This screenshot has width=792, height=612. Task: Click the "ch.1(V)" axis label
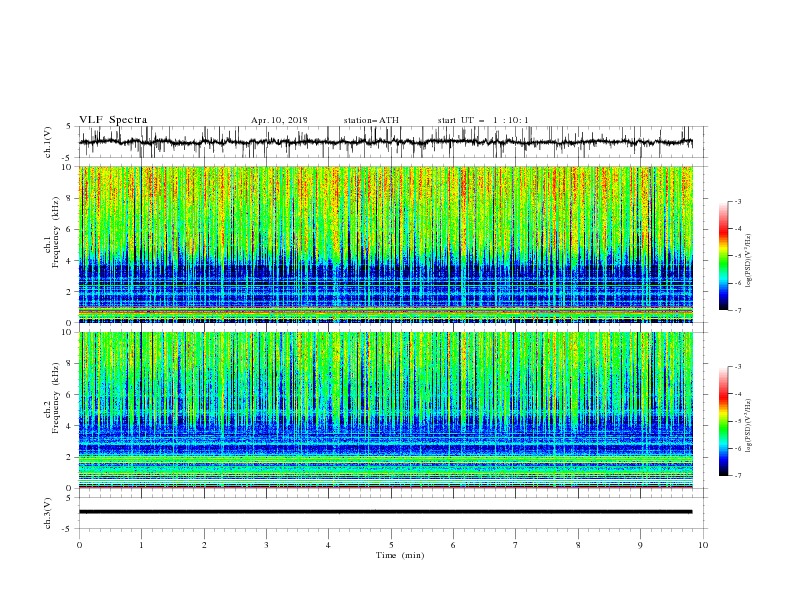(x=48, y=142)
